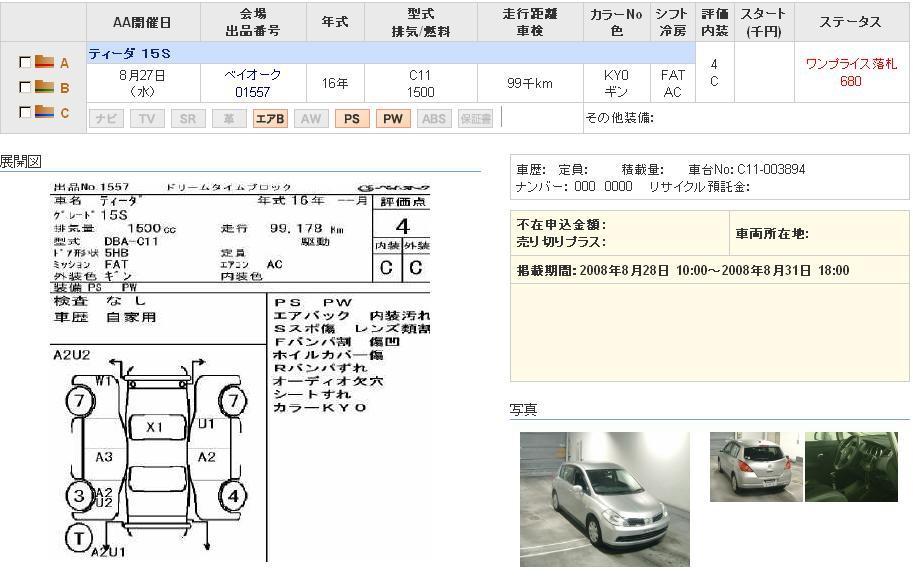Screen dimensions: 913x583
Task: Click the その他装備 label
Action: 620,118
